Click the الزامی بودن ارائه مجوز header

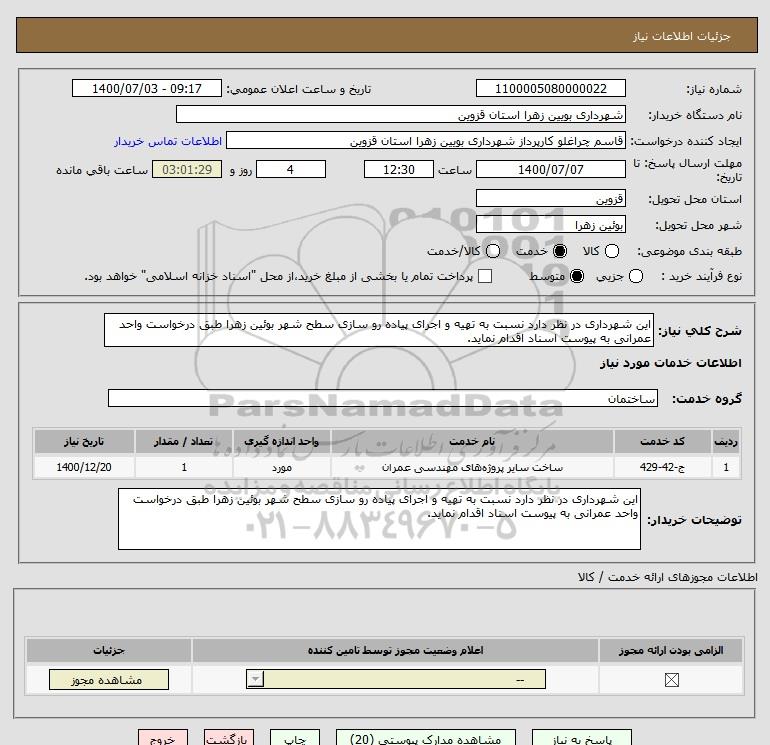(671, 650)
